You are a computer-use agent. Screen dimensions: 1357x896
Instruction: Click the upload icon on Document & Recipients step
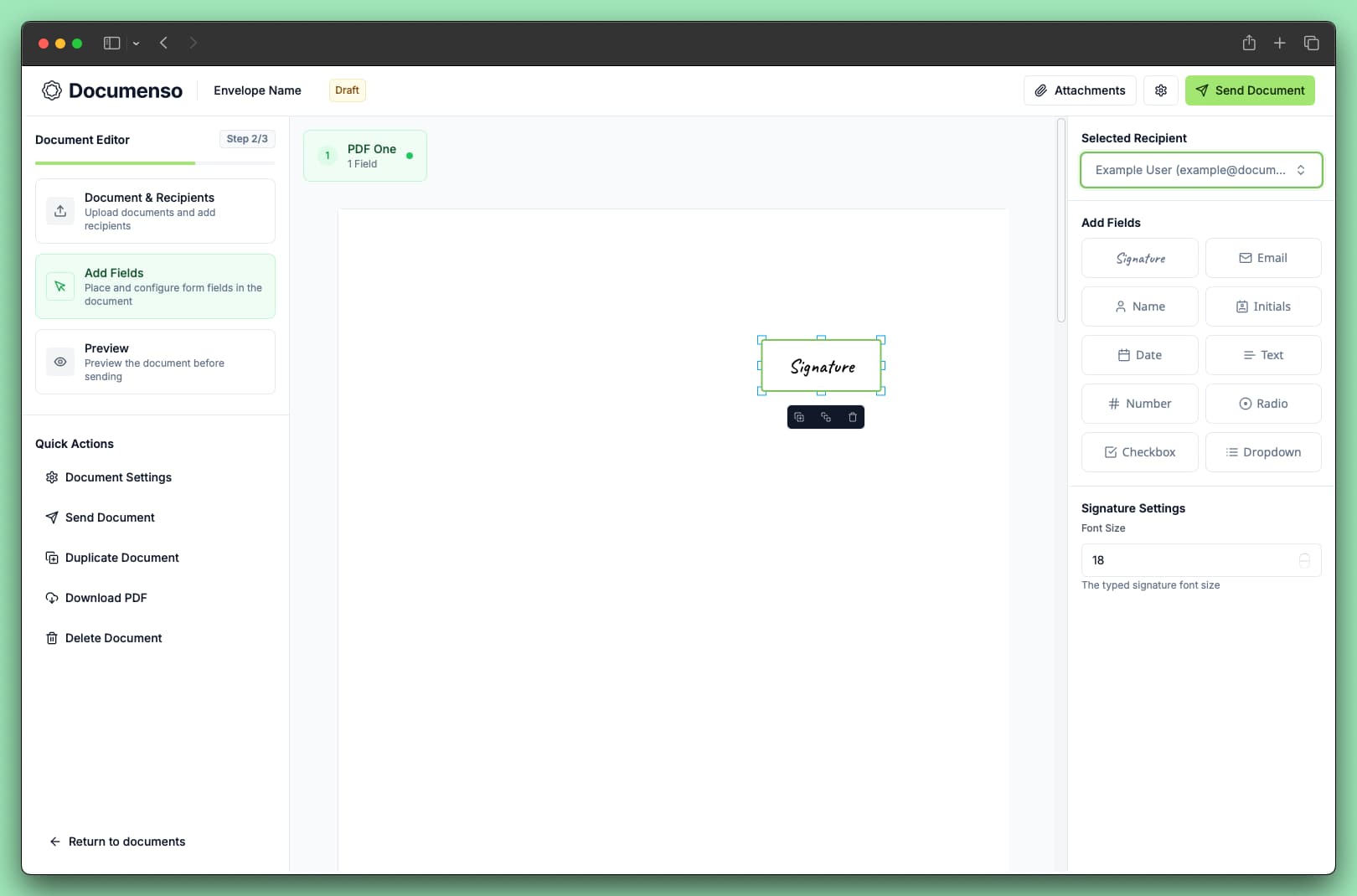pyautogui.click(x=59, y=211)
